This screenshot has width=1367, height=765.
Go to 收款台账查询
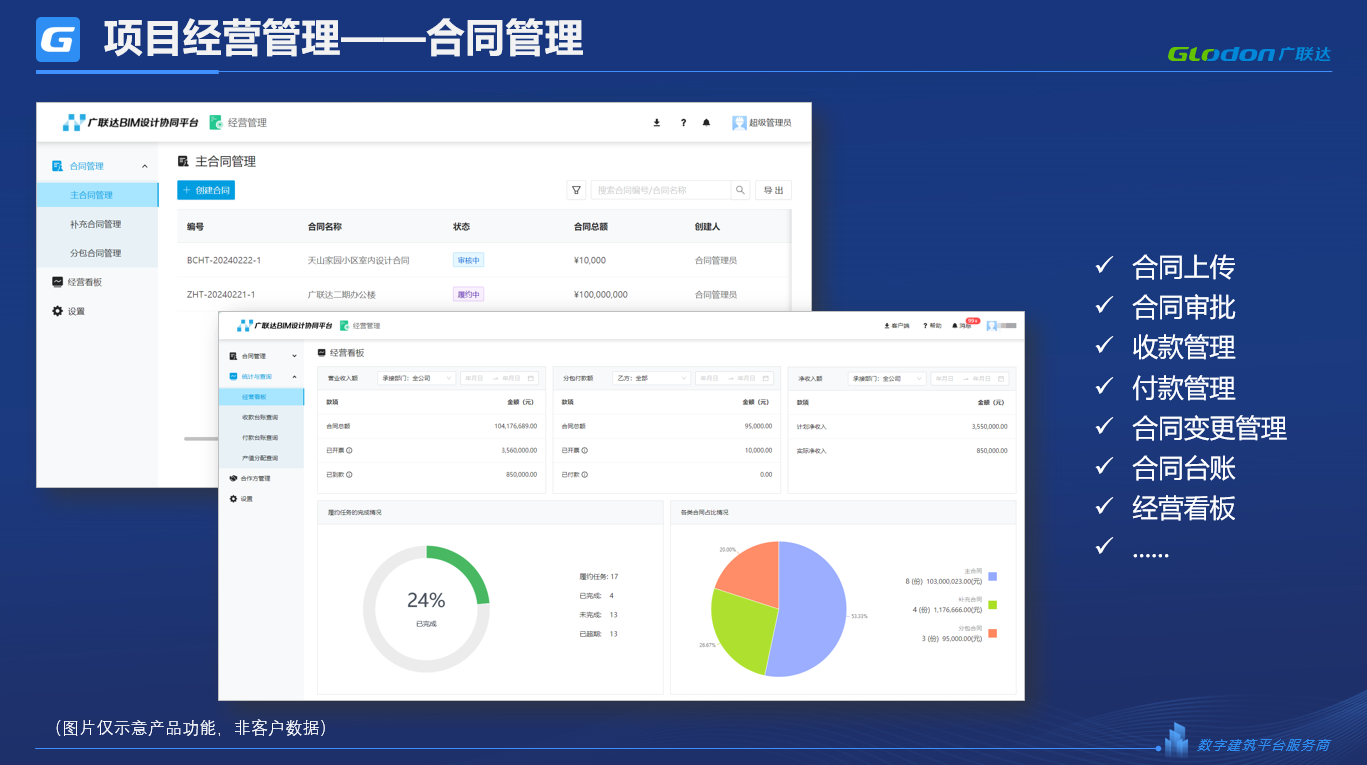pyautogui.click(x=261, y=417)
